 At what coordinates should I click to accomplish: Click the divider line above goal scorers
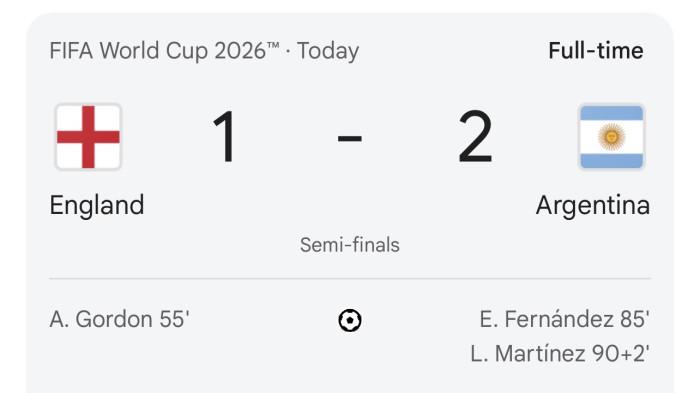tap(350, 278)
